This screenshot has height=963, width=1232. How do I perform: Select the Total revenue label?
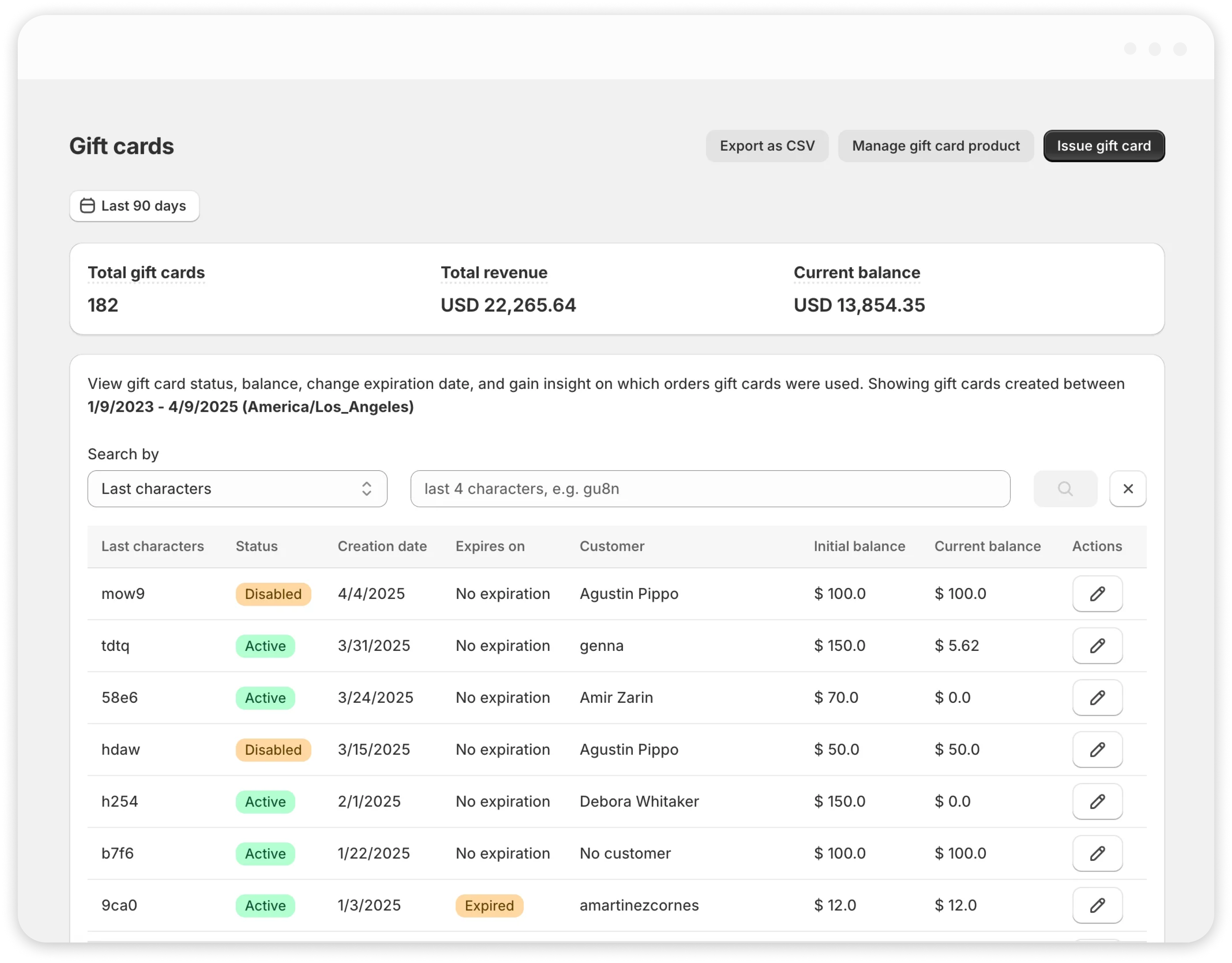494,273
